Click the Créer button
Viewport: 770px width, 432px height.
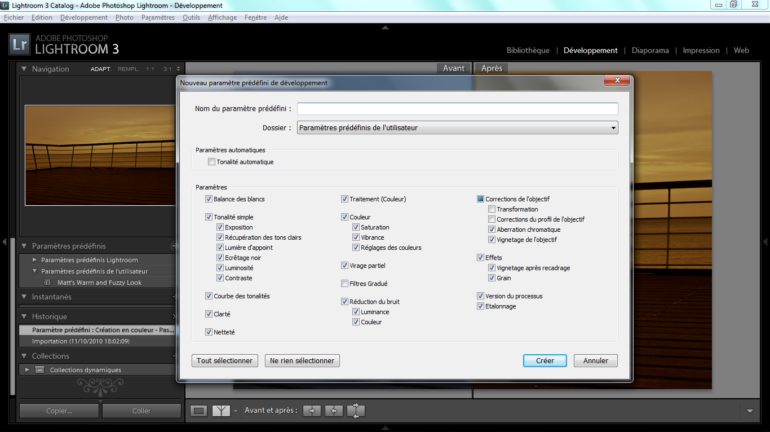point(544,360)
